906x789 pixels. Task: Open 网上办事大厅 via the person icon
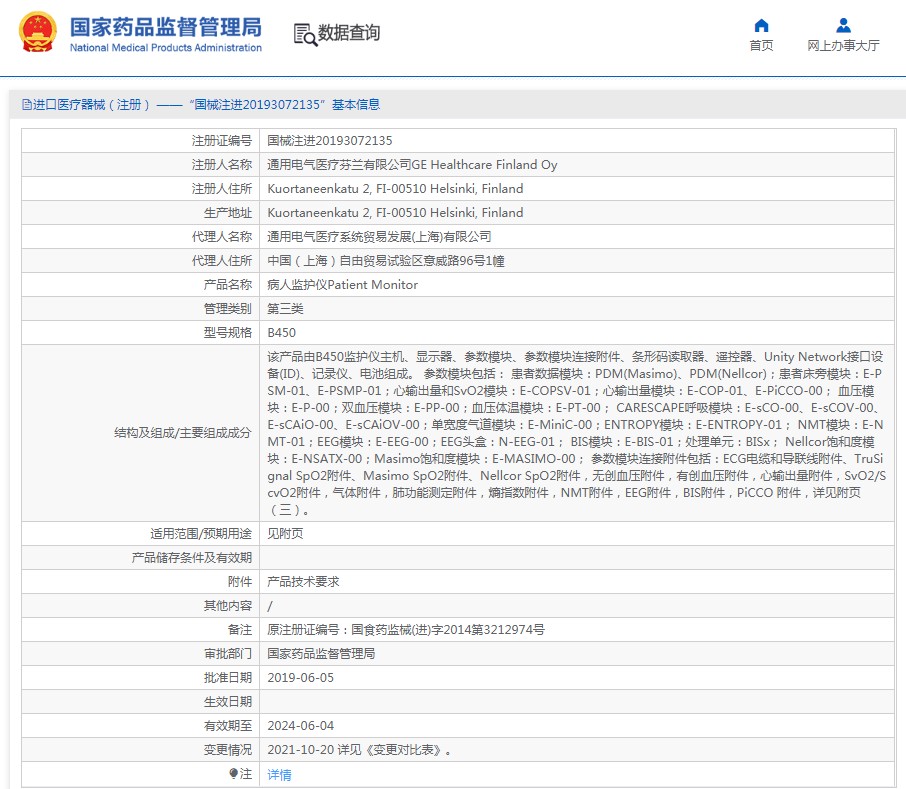click(x=843, y=26)
